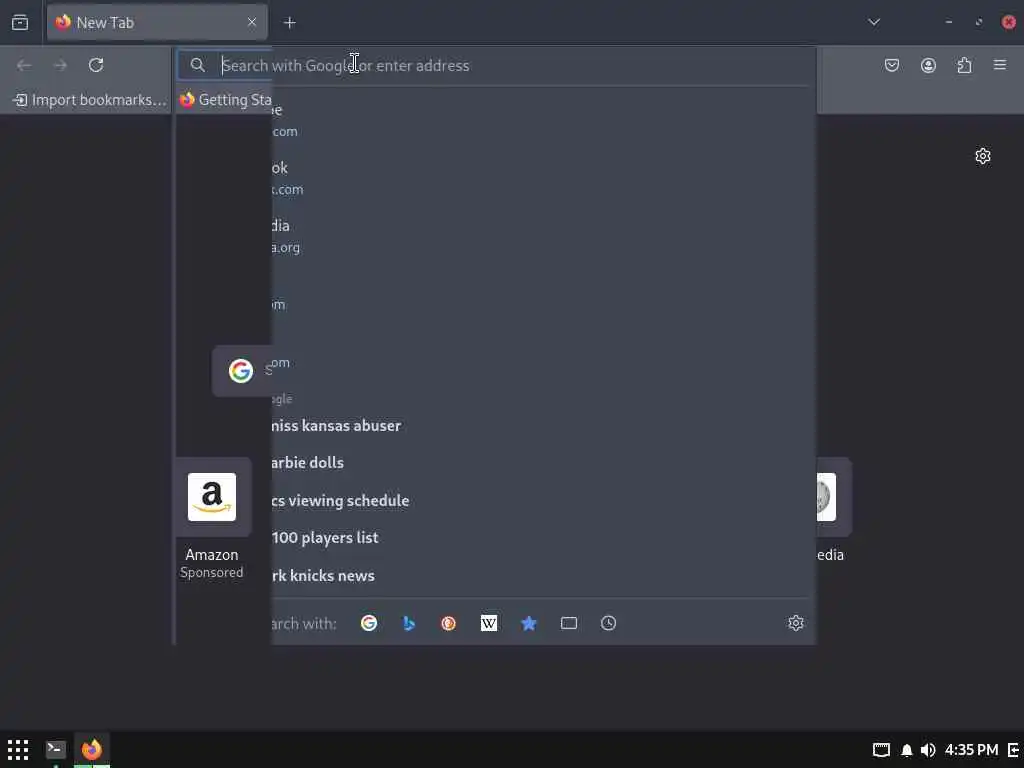Open new tab page customize gear
Screen dimensions: 1024x768
pyautogui.click(x=983, y=156)
